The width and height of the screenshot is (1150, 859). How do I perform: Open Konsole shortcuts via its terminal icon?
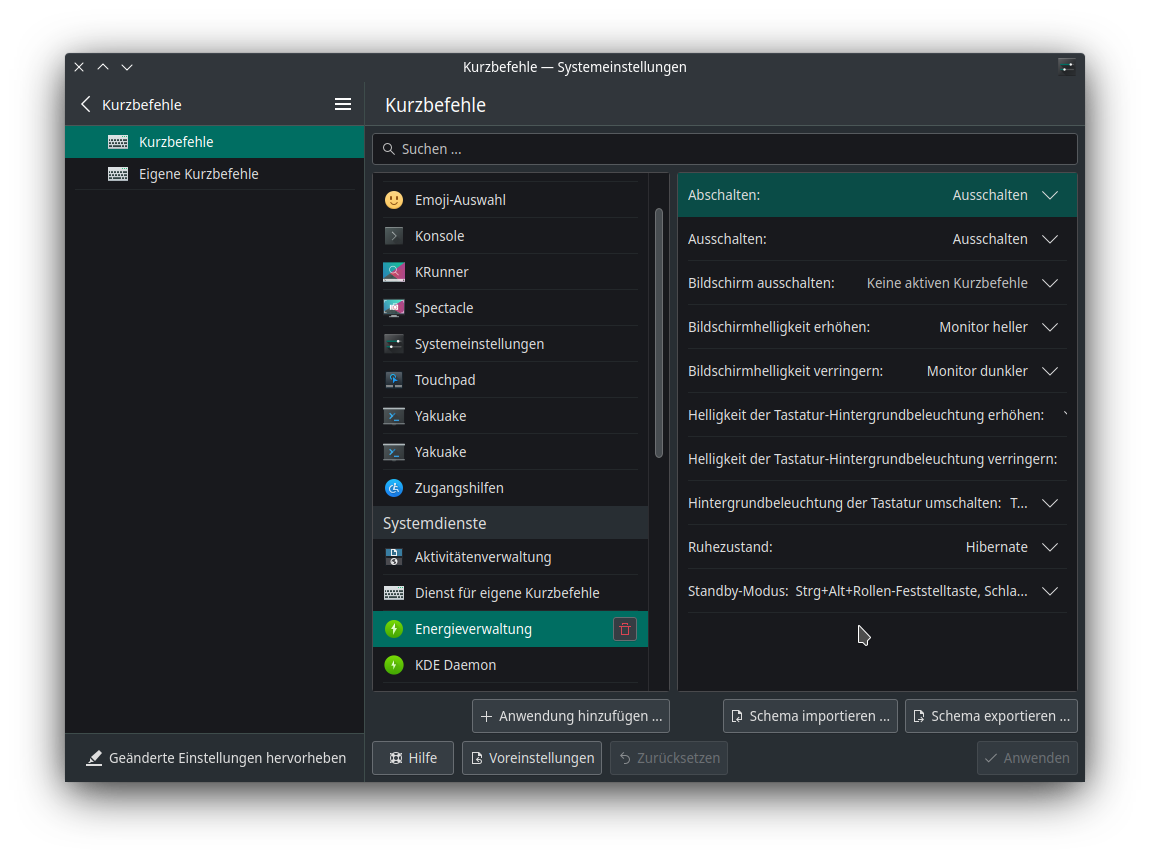coord(394,235)
